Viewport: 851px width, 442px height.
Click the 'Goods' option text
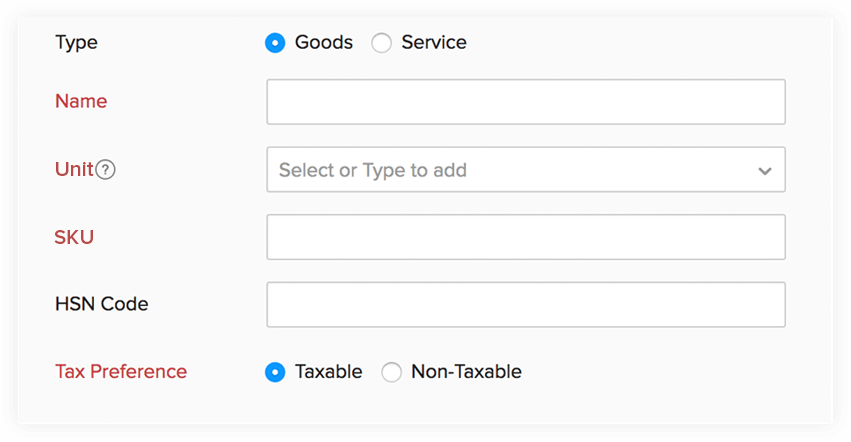pos(324,43)
